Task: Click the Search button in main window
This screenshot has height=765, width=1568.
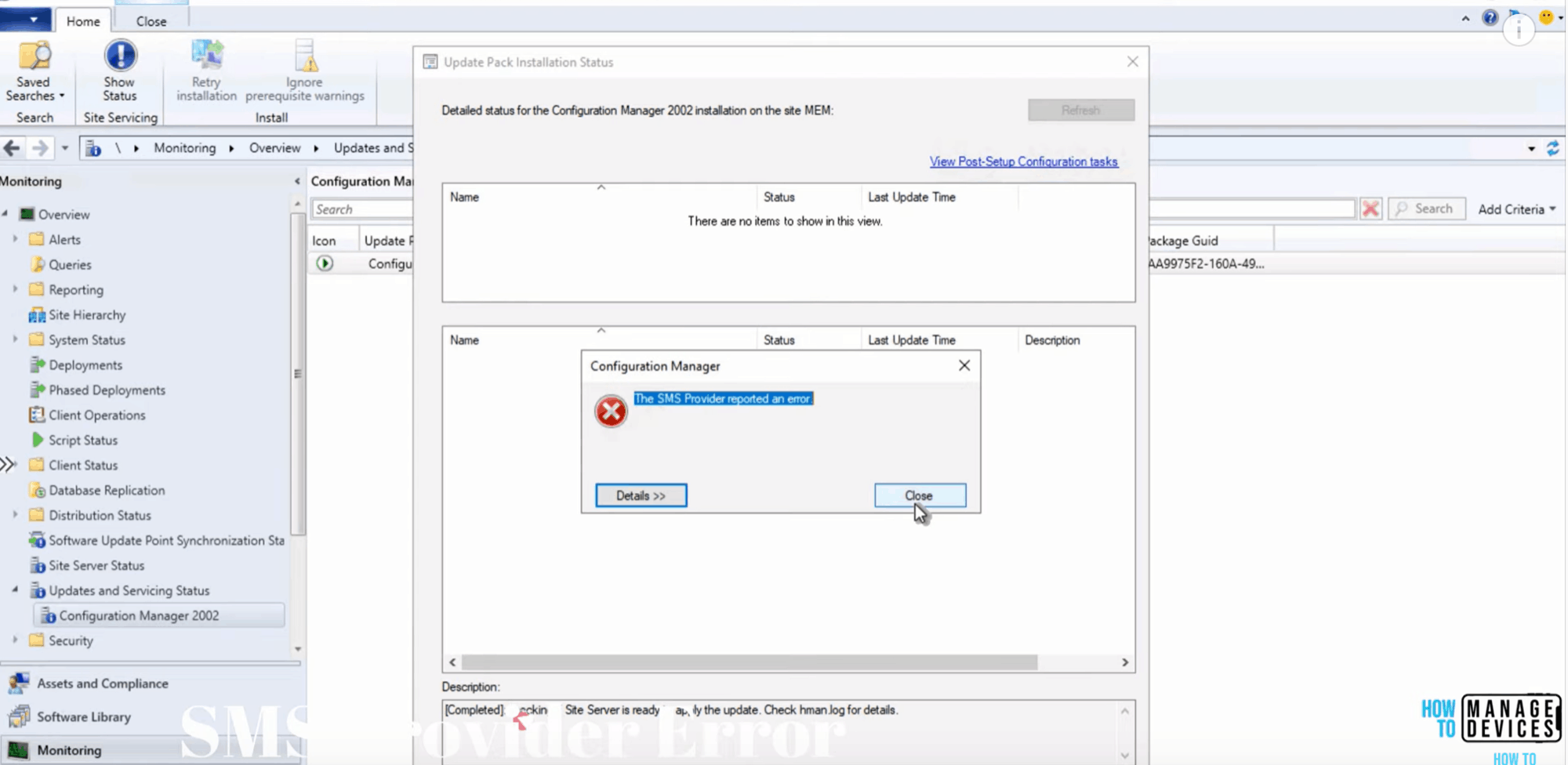Action: pyautogui.click(x=1426, y=208)
